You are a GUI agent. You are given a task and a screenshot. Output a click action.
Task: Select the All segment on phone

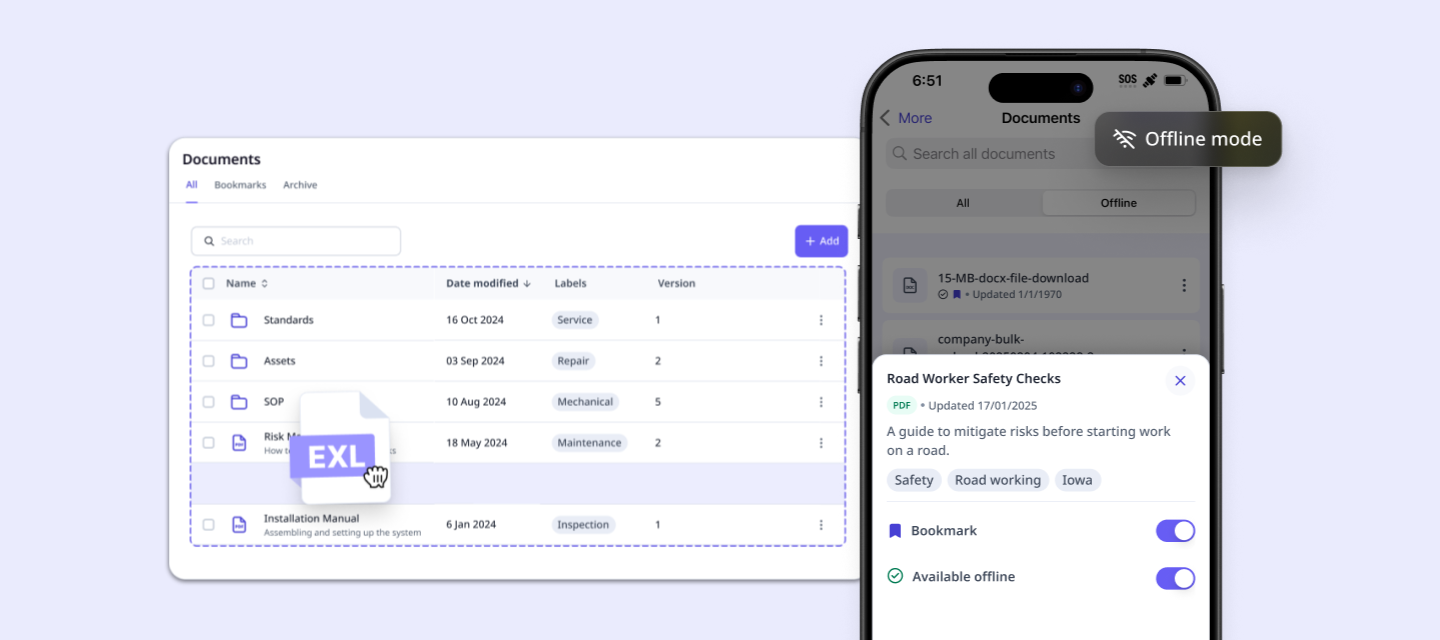(x=963, y=203)
